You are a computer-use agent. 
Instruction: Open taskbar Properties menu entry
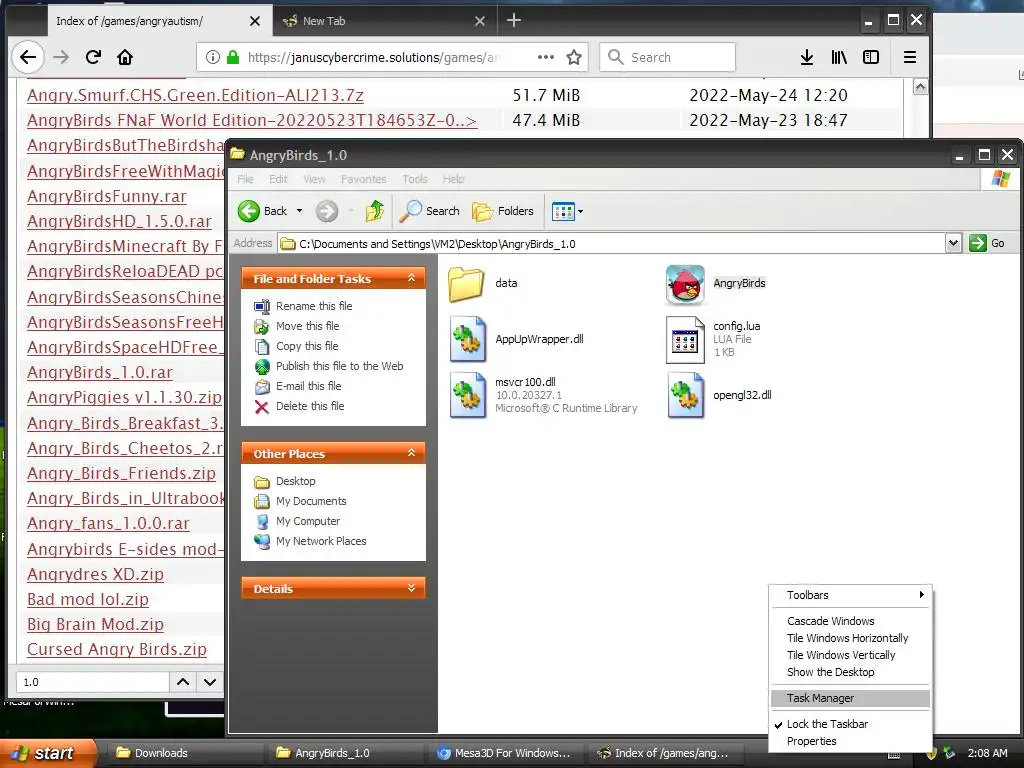click(850, 741)
